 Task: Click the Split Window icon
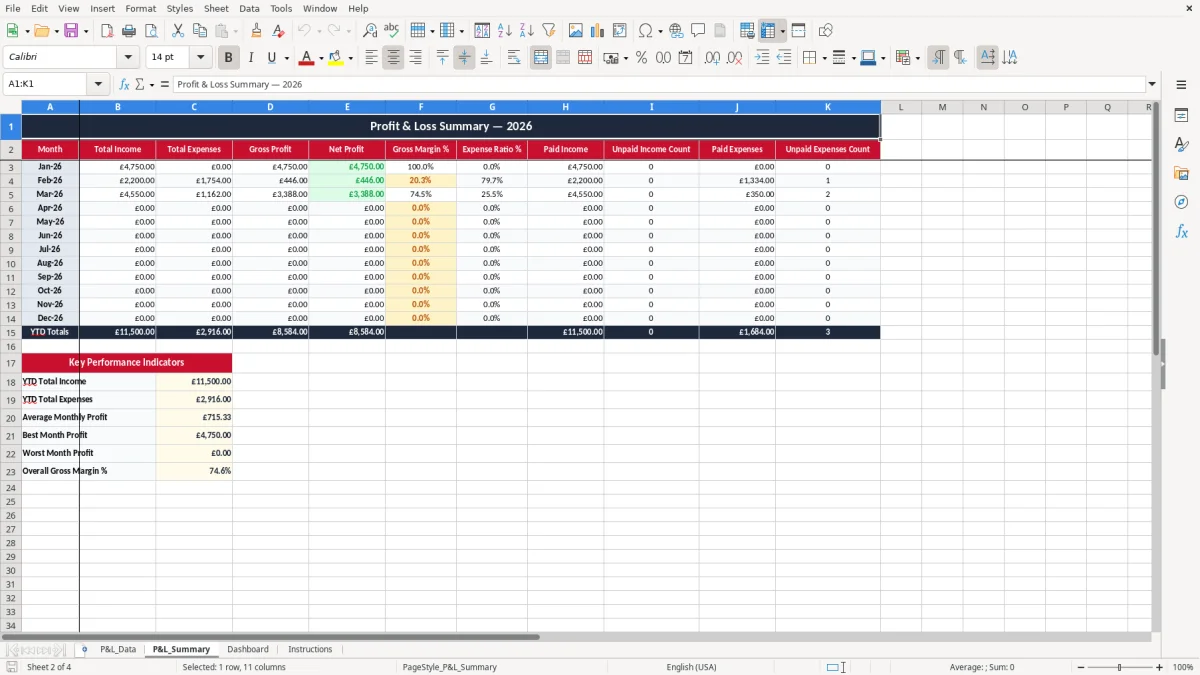coord(798,31)
